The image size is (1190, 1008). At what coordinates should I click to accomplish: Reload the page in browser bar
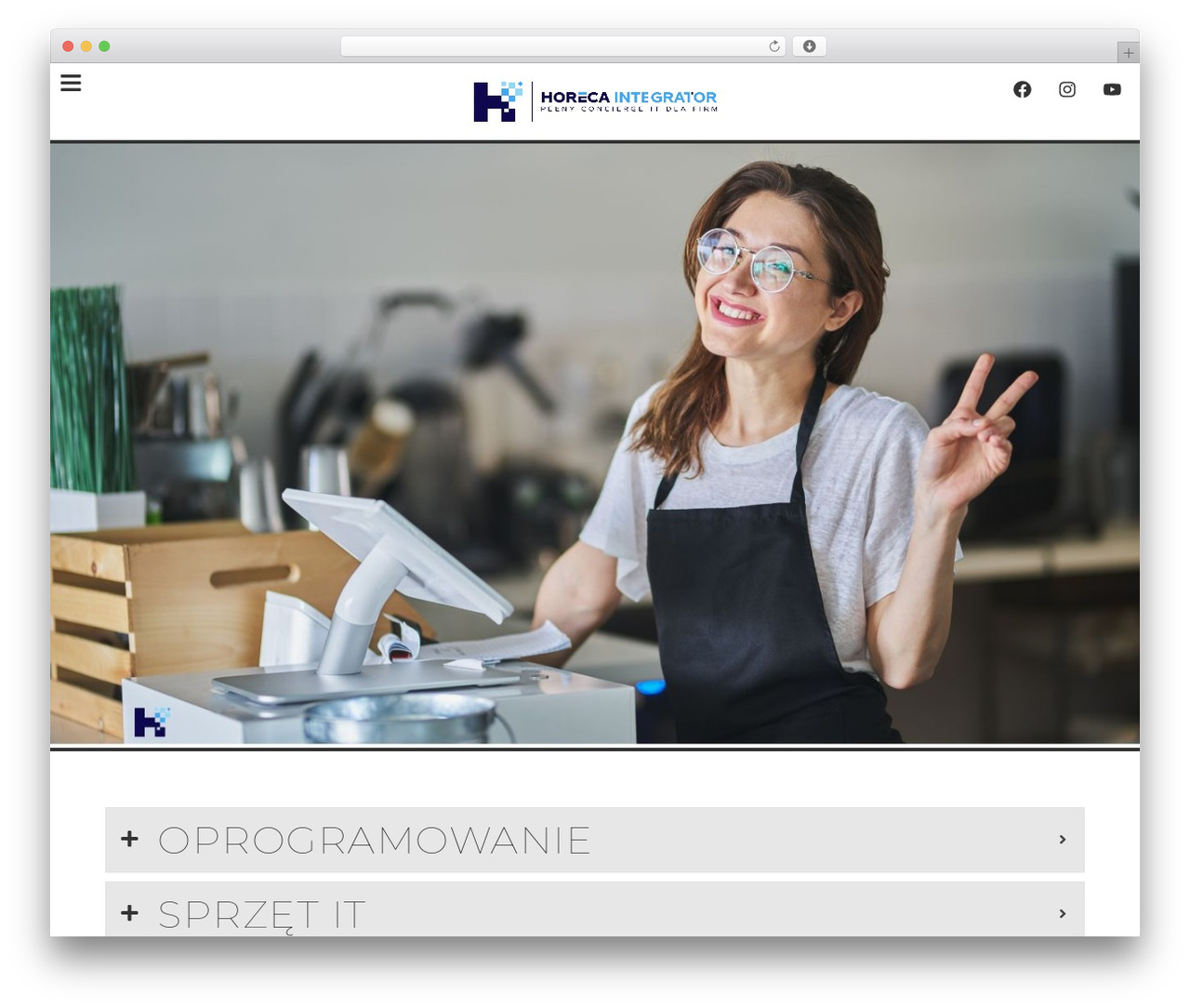click(773, 46)
